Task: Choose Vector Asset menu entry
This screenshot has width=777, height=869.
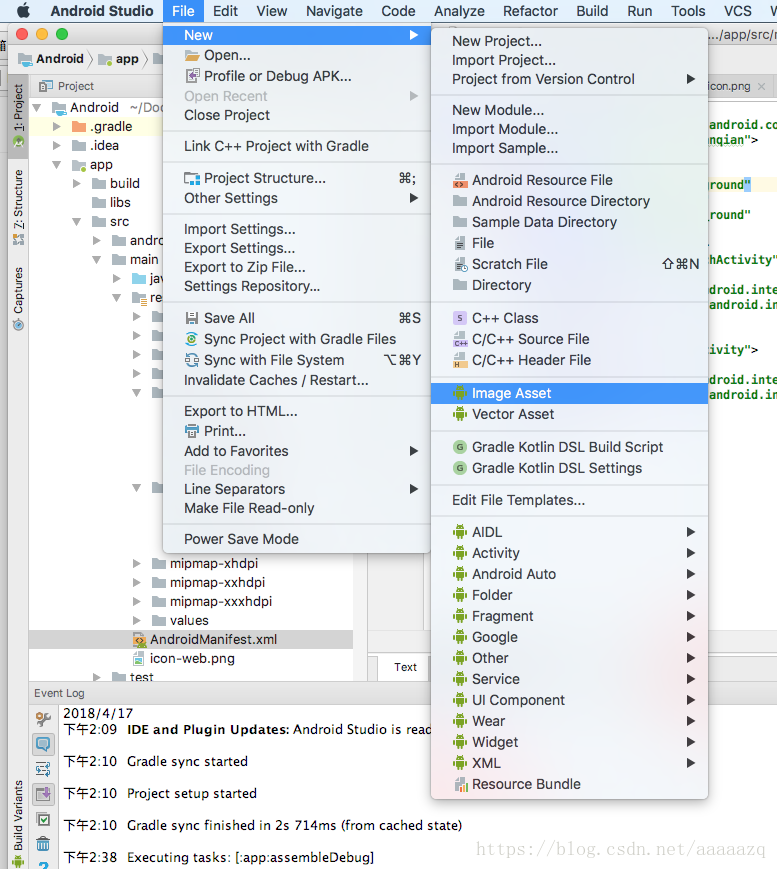Action: (x=569, y=414)
